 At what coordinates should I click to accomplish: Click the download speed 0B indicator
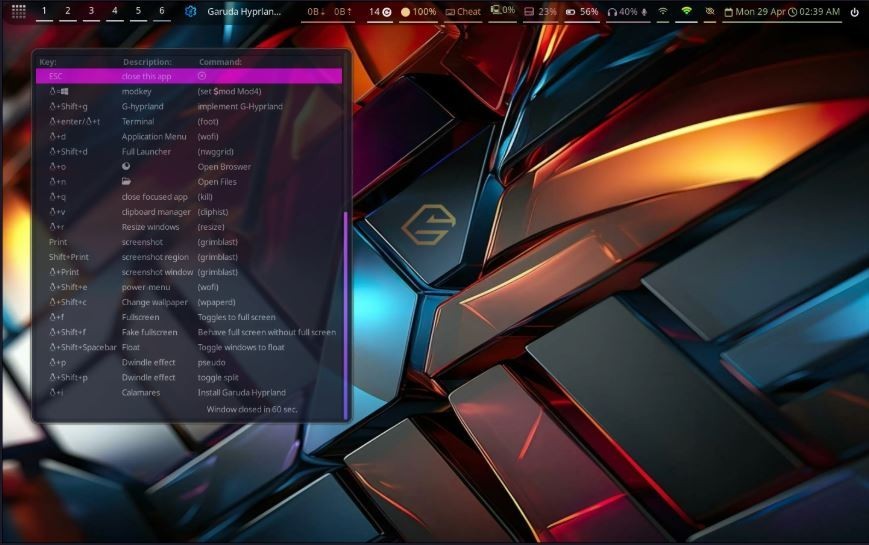point(316,11)
